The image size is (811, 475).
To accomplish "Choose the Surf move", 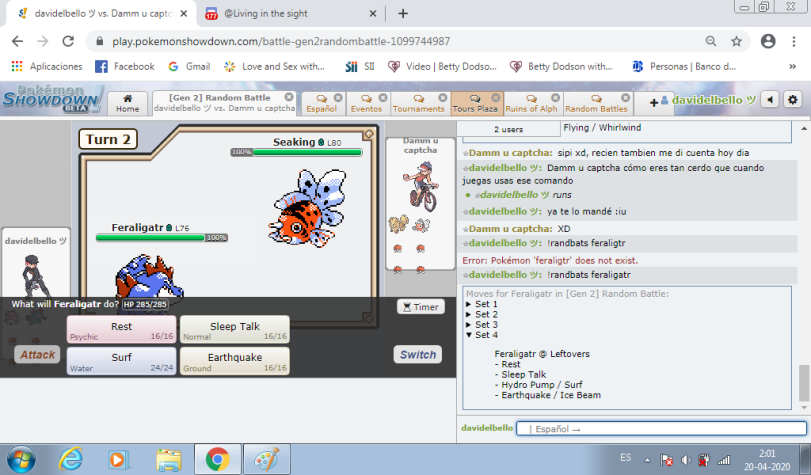I will [122, 361].
